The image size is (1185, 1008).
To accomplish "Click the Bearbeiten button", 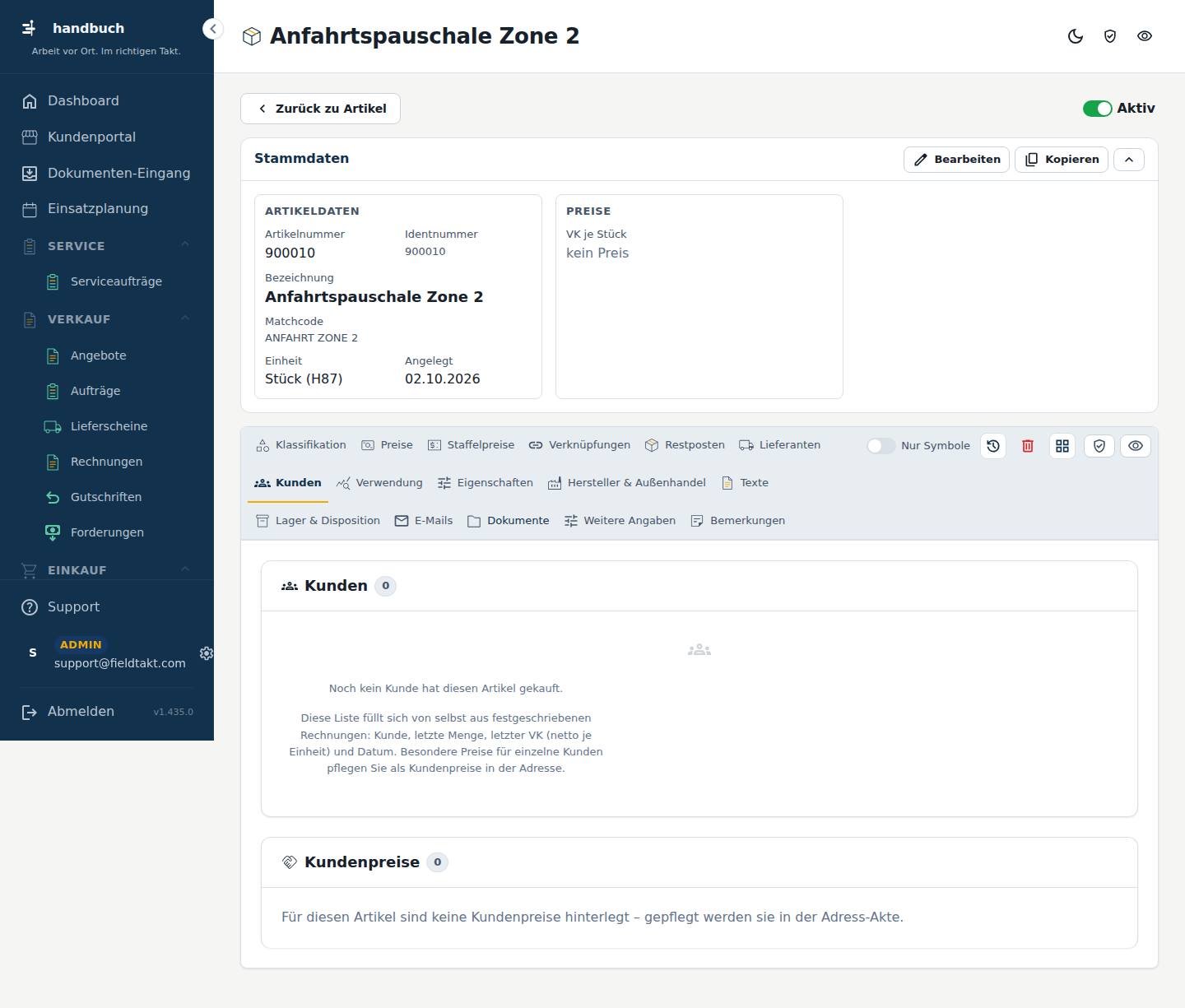I will (957, 160).
